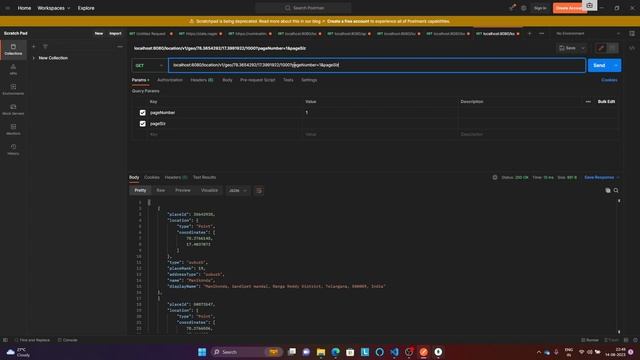
Task: Open the Send button dropdown arrow
Action: click(616, 65)
